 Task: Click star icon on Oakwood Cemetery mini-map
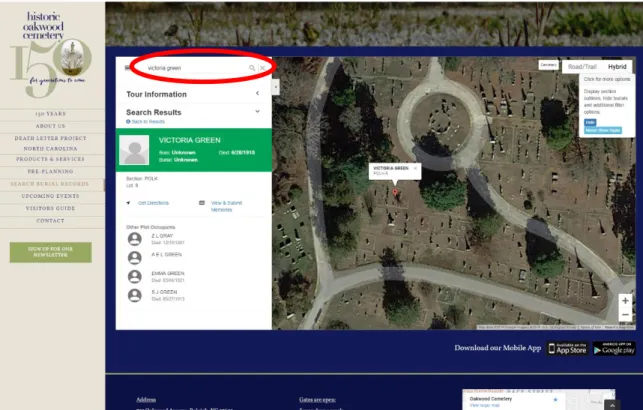(556, 400)
